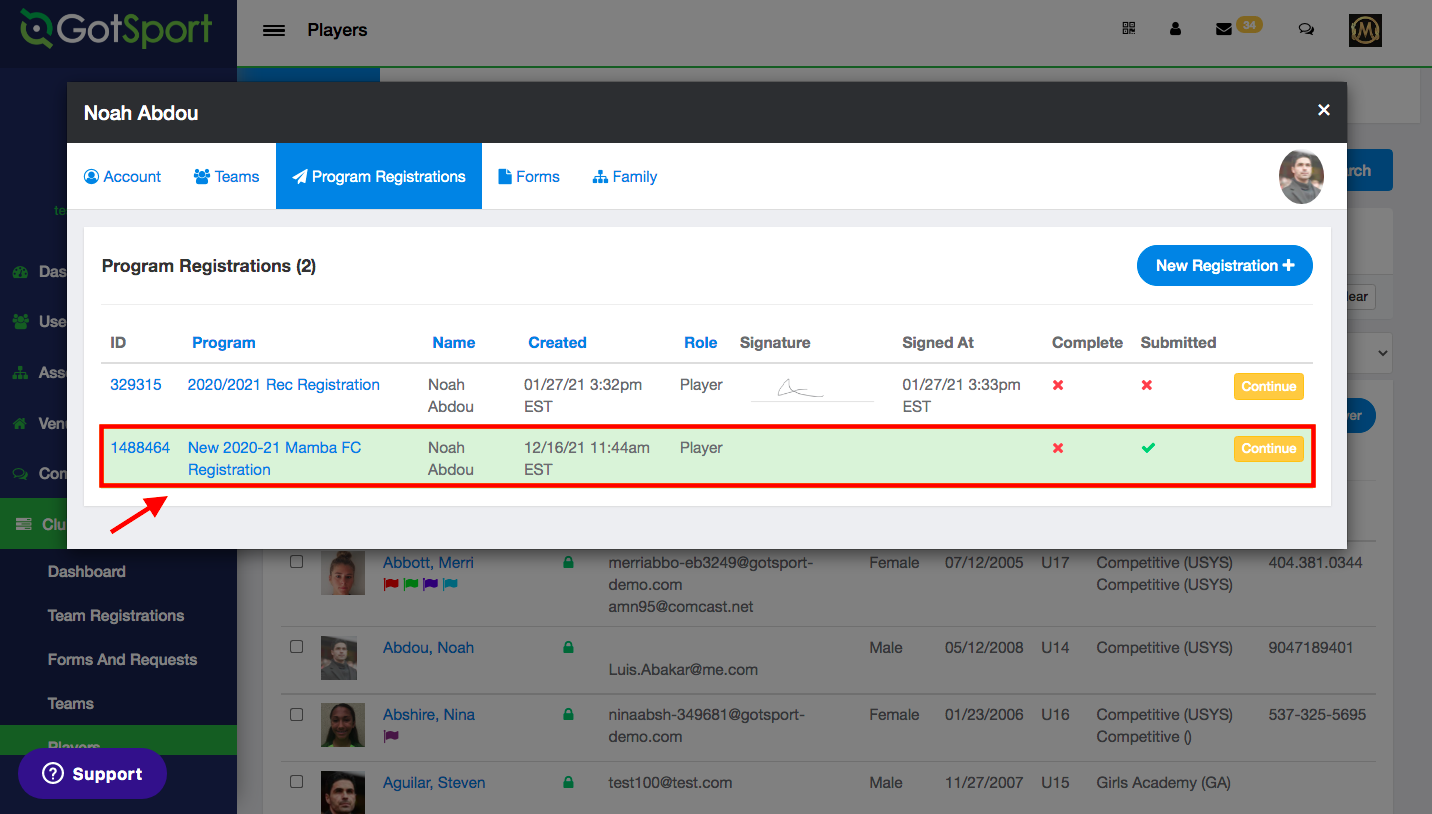Image resolution: width=1432 pixels, height=814 pixels.
Task: Click purple flag under Abshire, Nina
Action: (x=391, y=736)
